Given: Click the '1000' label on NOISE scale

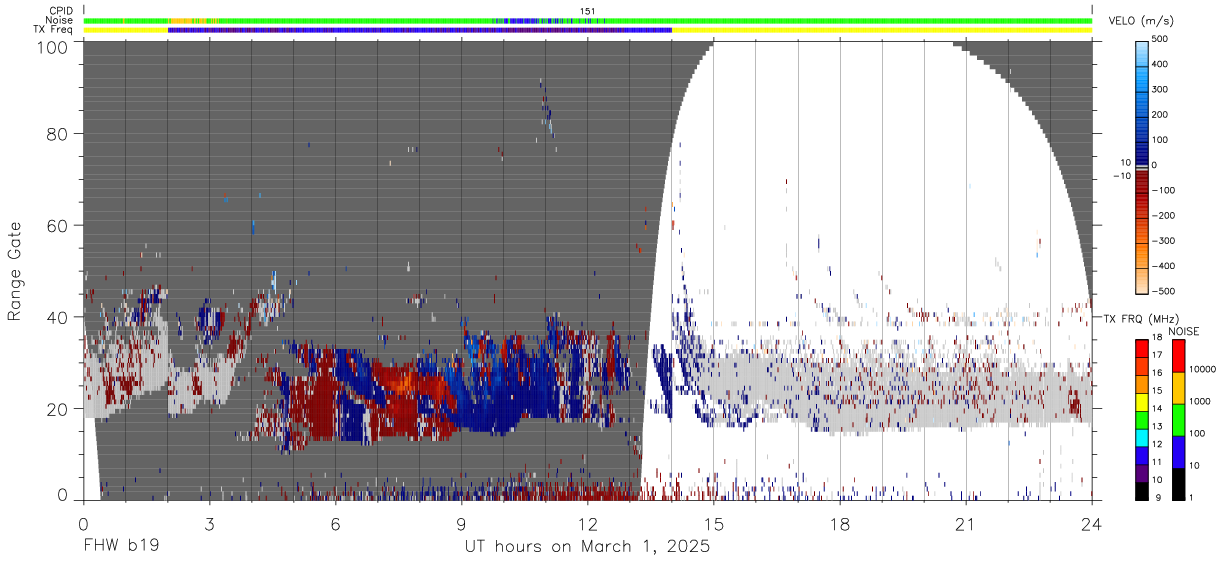Looking at the screenshot, I should [x=1201, y=401].
